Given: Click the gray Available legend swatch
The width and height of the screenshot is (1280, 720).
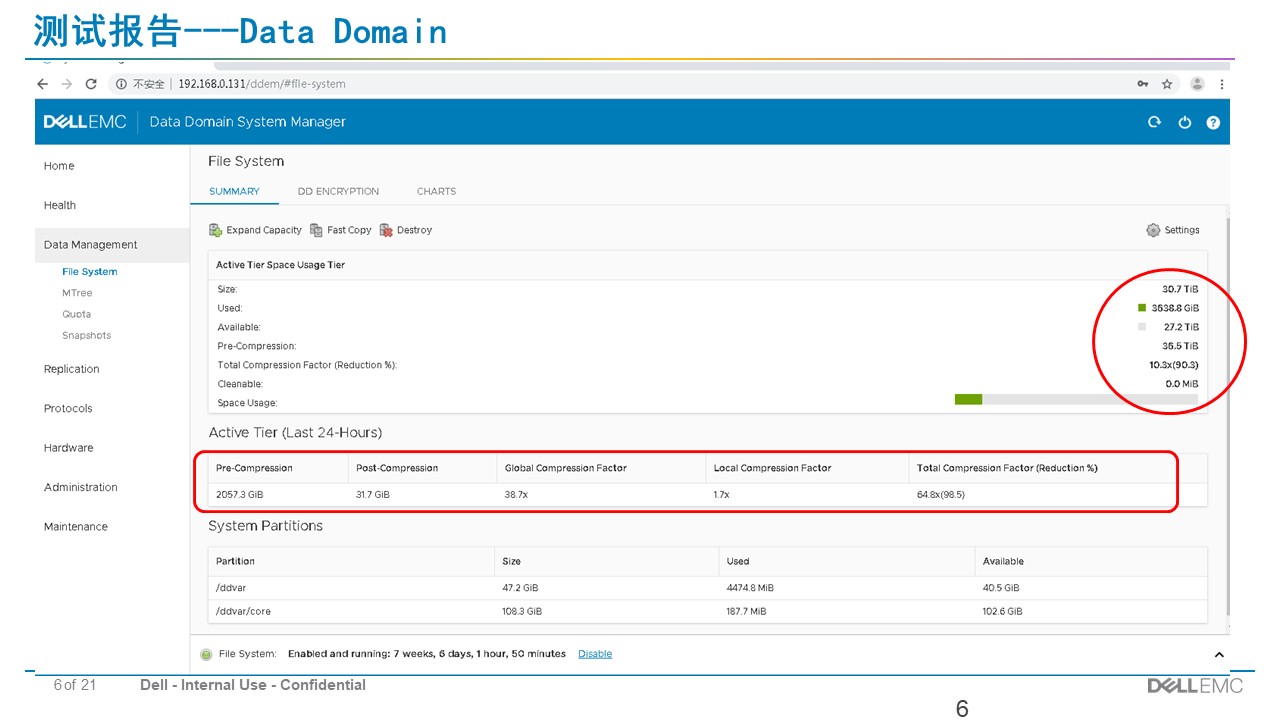Looking at the screenshot, I should [1142, 327].
